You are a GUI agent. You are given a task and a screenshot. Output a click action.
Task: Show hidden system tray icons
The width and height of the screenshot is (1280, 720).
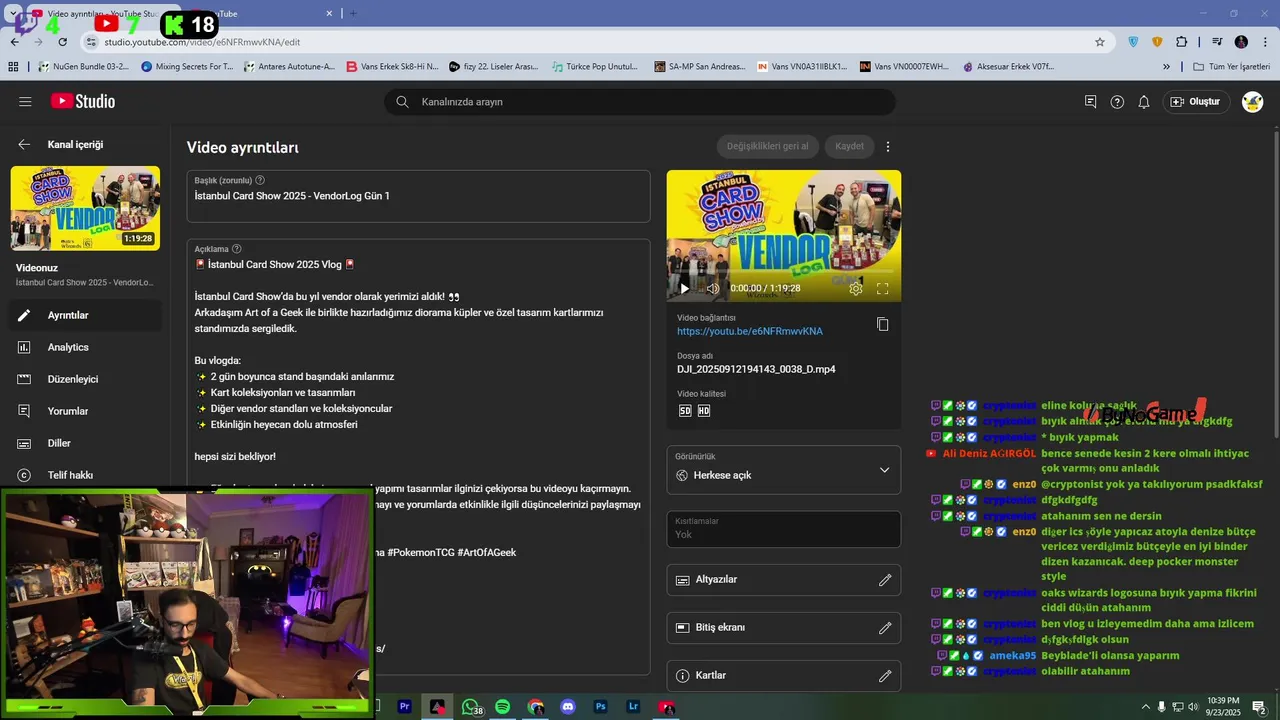(1145, 707)
